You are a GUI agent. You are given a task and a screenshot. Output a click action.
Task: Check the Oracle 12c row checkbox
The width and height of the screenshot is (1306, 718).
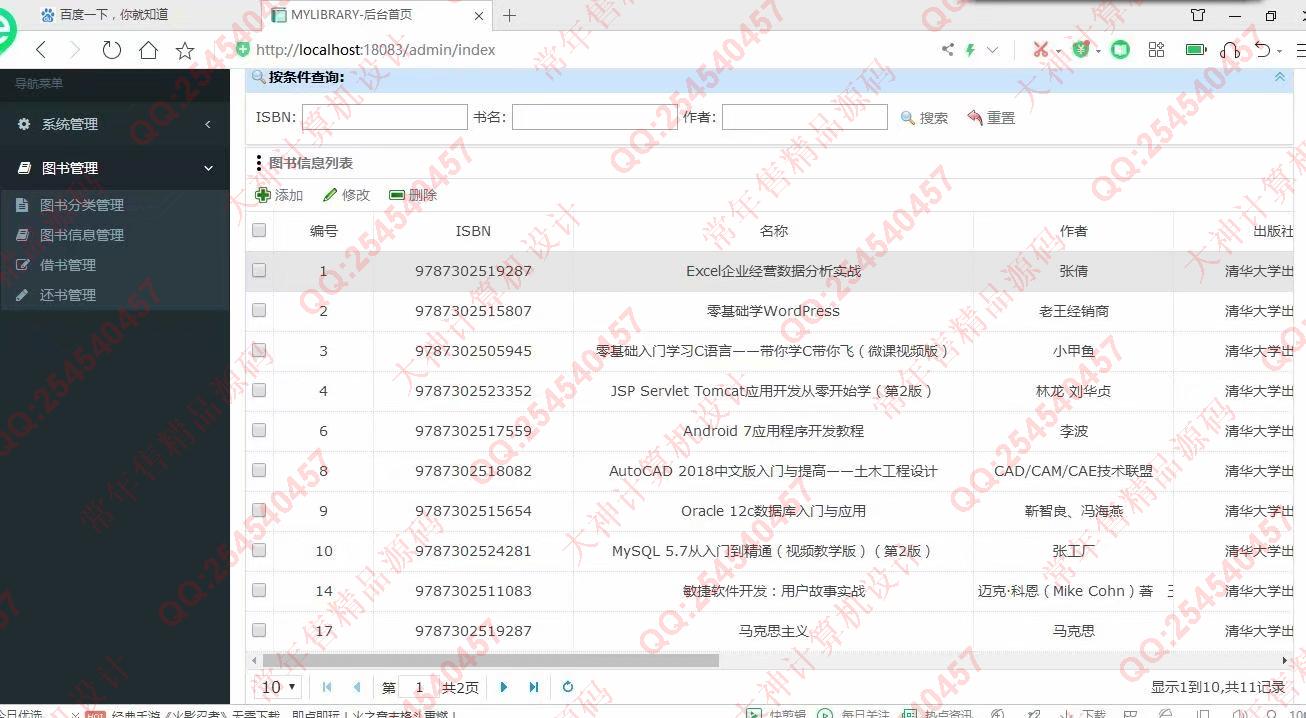pyautogui.click(x=259, y=510)
